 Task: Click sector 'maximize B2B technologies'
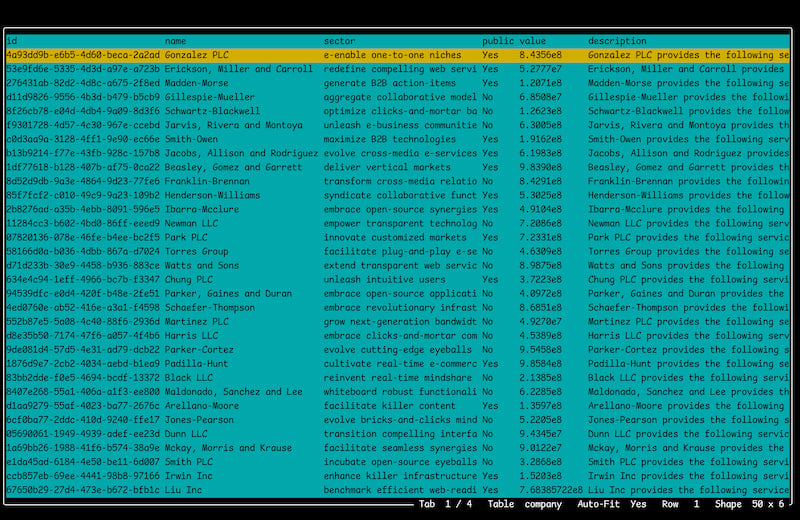point(389,139)
